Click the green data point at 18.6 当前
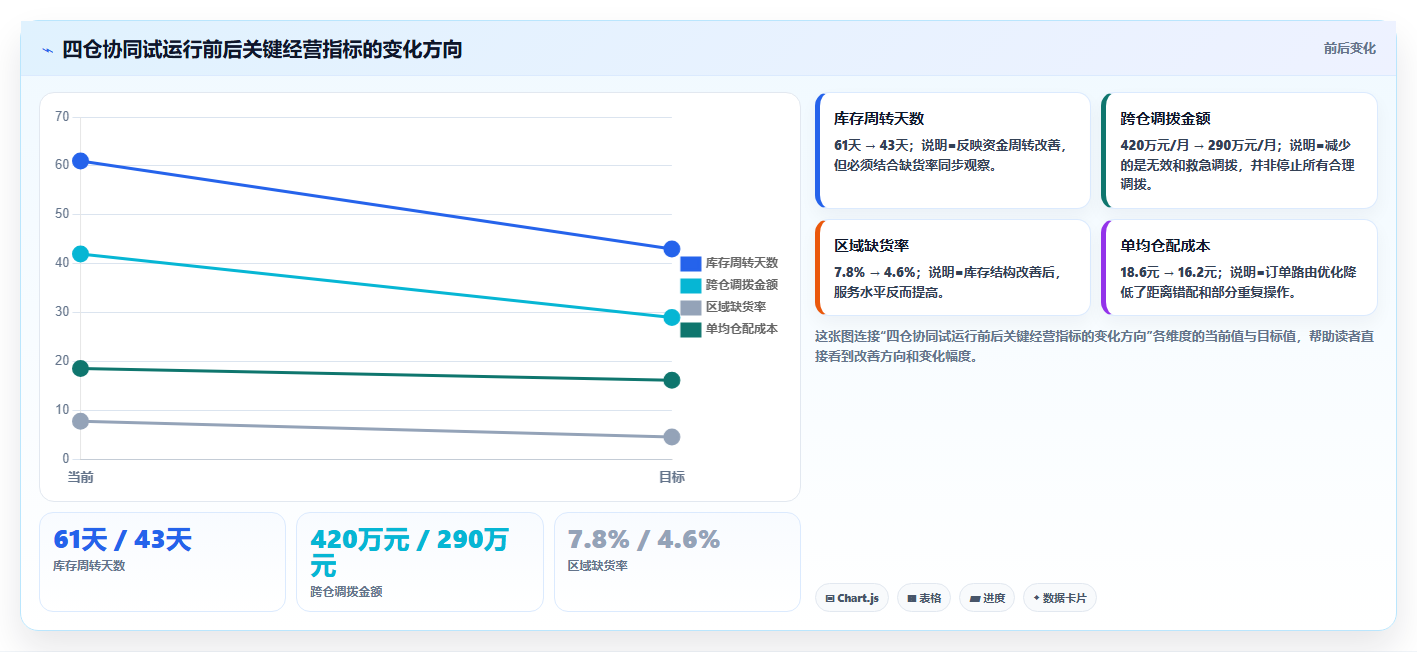Viewport: 1417px width, 652px height. pos(81,369)
